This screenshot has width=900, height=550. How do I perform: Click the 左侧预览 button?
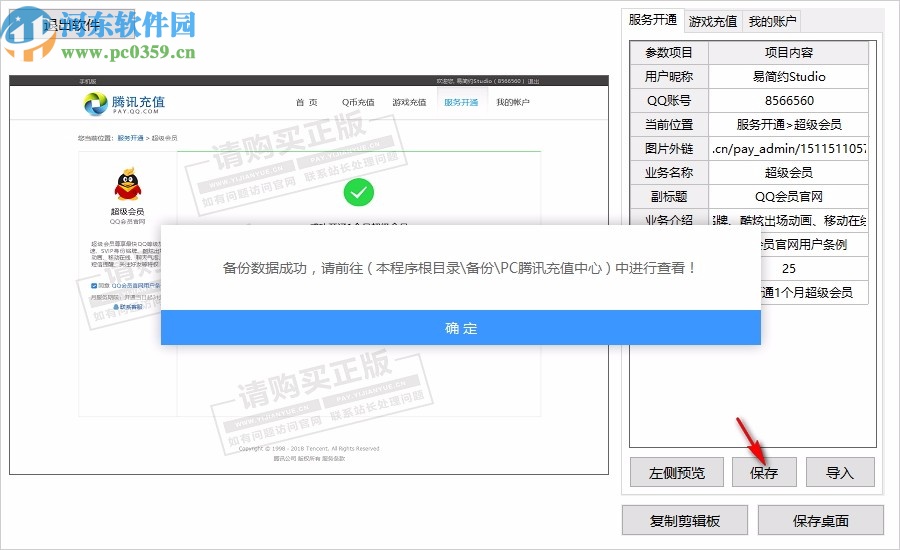click(677, 472)
